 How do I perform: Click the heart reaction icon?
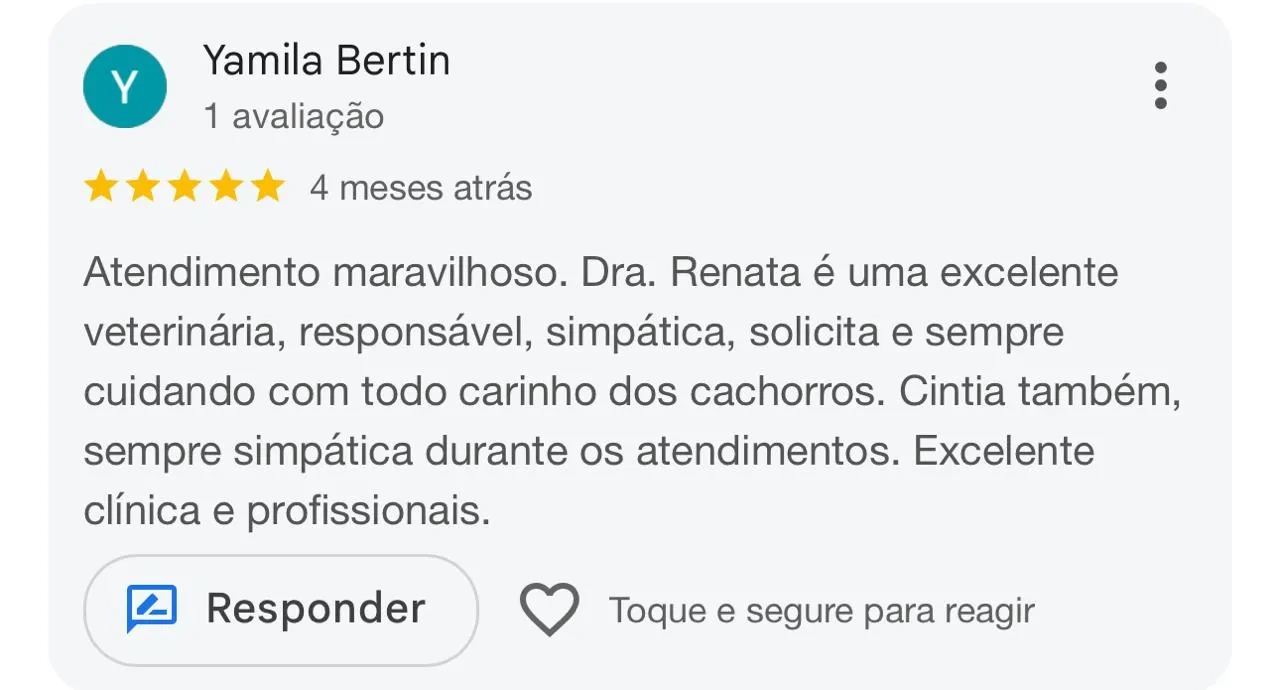point(549,609)
